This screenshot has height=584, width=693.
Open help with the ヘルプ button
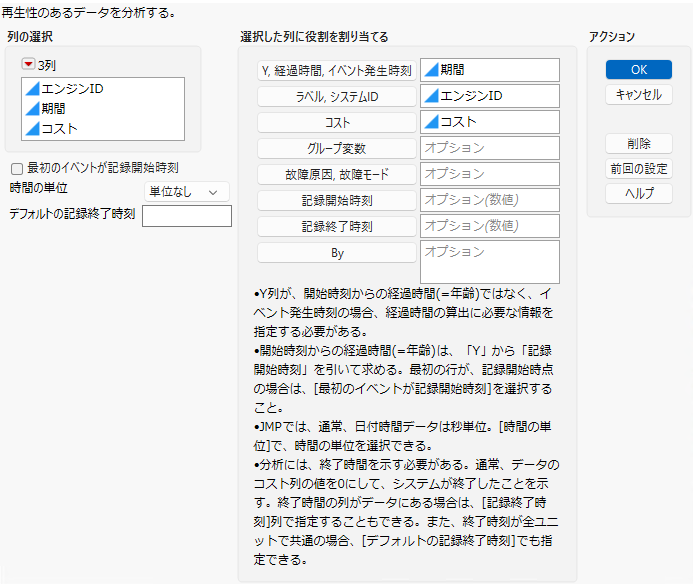pos(639,193)
